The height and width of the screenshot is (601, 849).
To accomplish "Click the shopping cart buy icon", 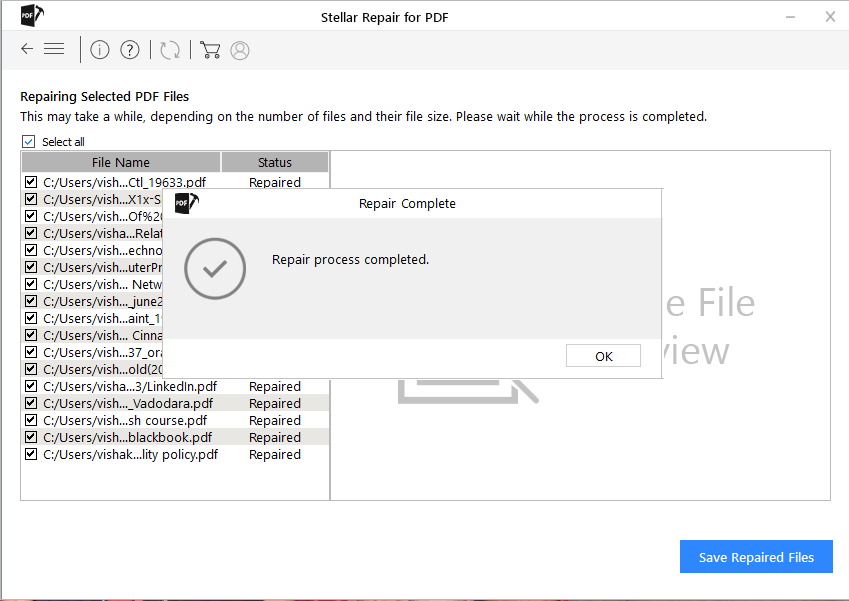I will tap(210, 50).
